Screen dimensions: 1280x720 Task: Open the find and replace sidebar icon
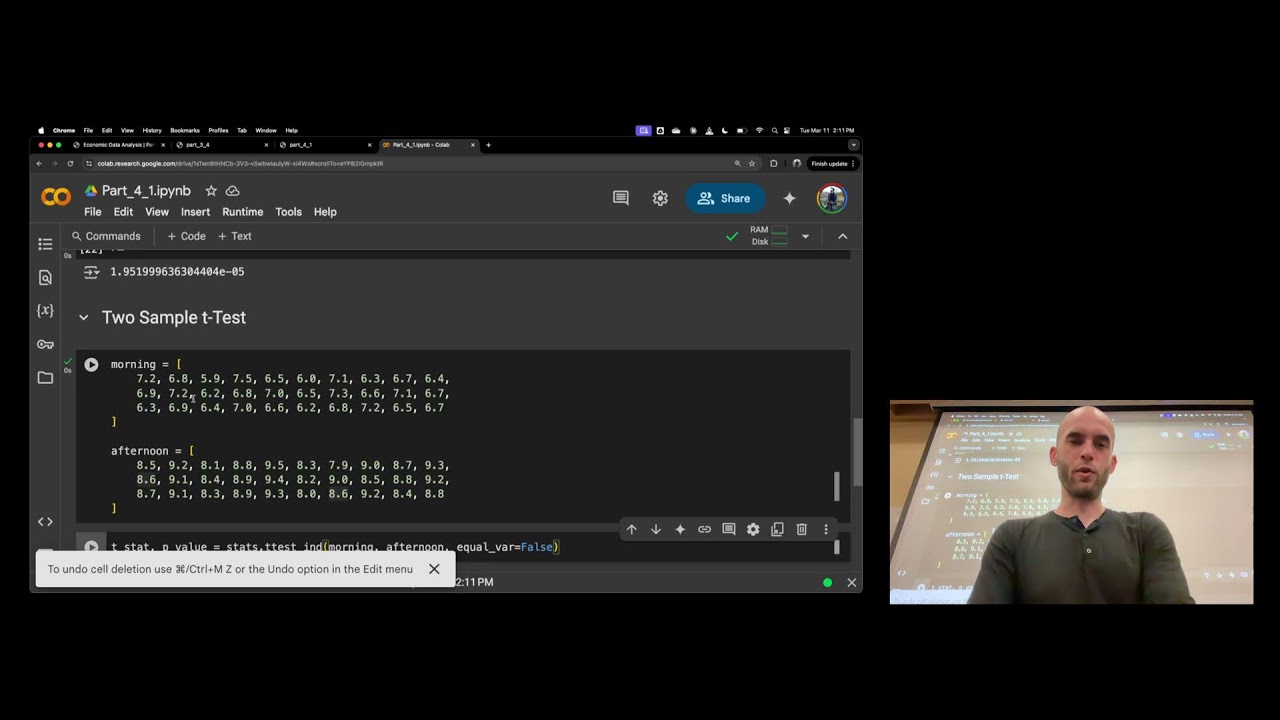coord(45,277)
